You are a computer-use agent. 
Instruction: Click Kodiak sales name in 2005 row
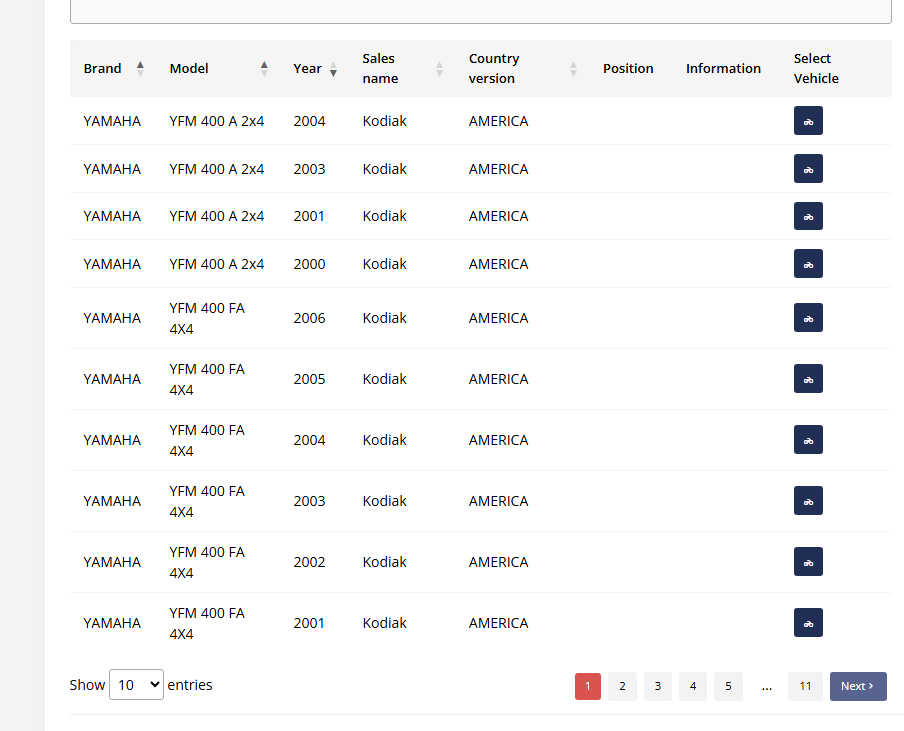[385, 379]
